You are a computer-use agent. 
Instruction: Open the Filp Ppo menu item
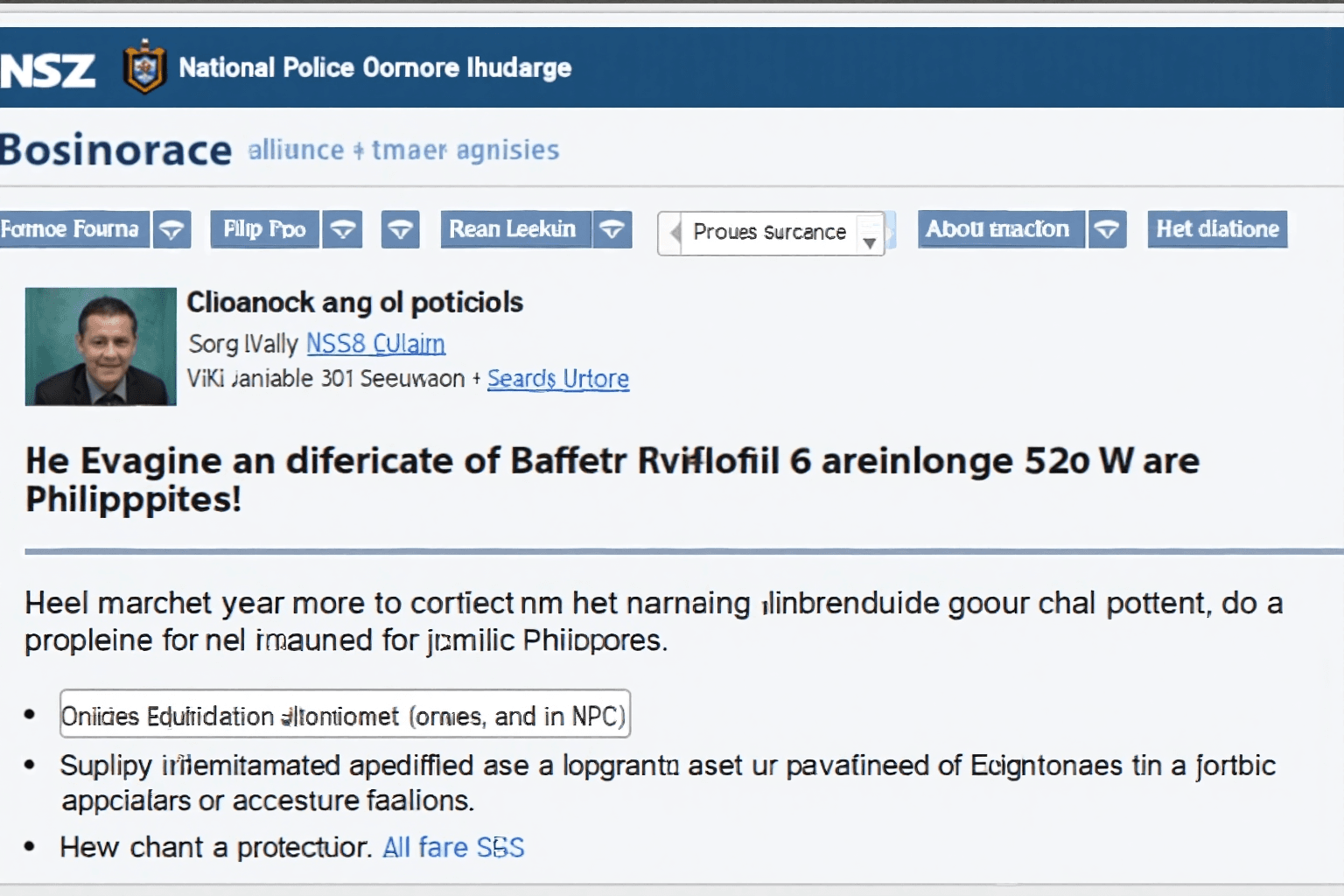click(264, 230)
